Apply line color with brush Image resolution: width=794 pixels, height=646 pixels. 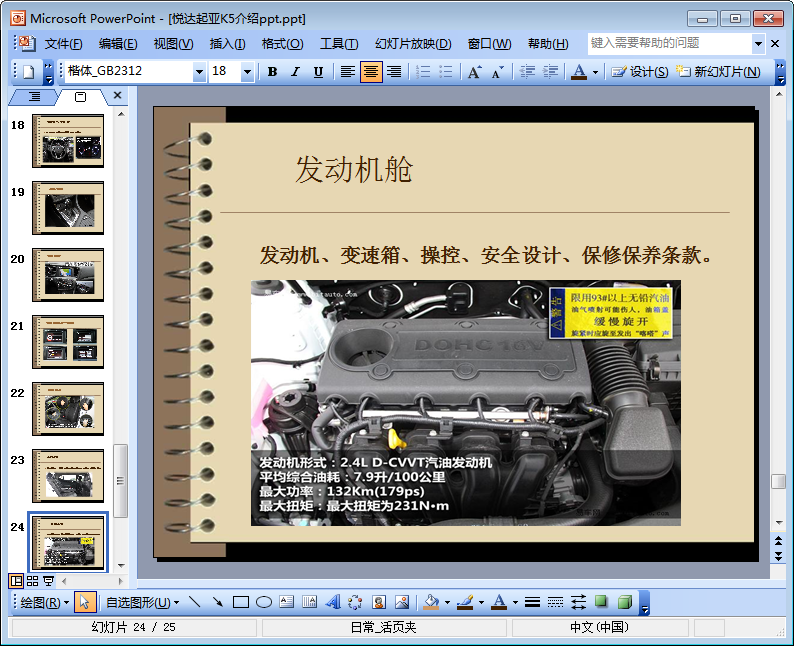465,602
